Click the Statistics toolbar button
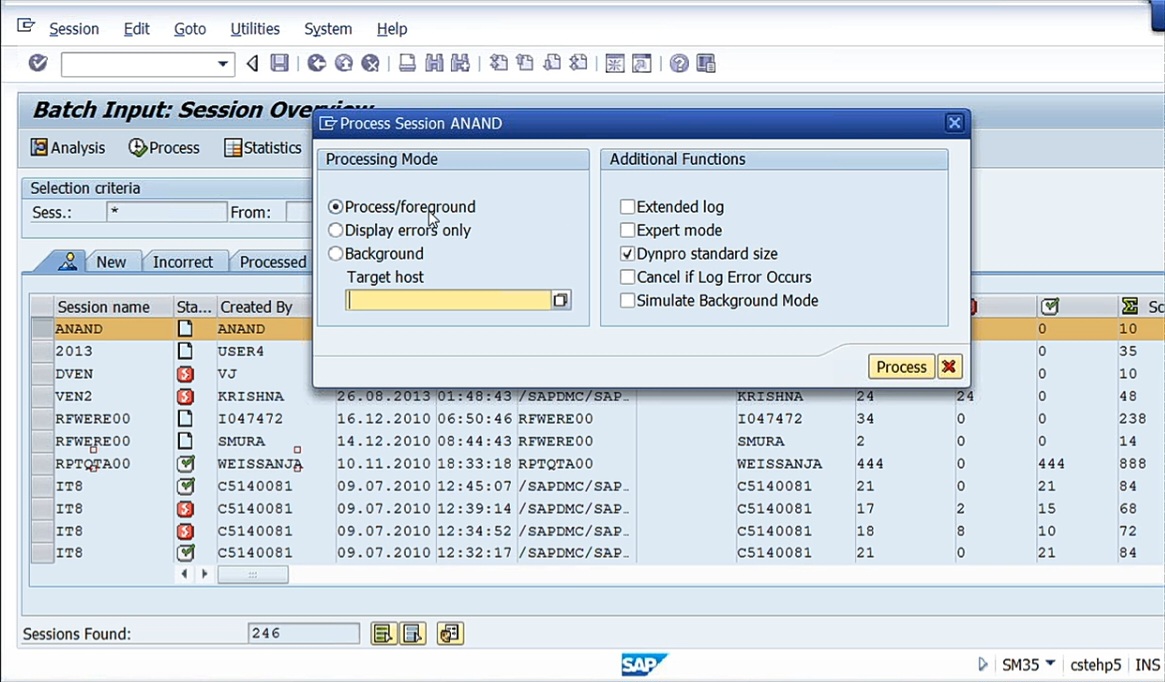This screenshot has height=682, width=1165. pos(263,148)
